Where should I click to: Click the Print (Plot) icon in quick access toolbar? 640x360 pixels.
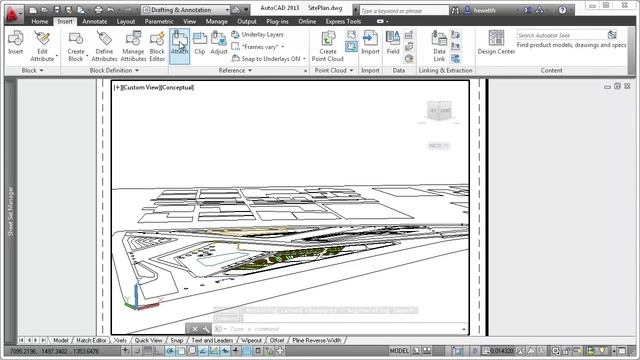(98, 10)
